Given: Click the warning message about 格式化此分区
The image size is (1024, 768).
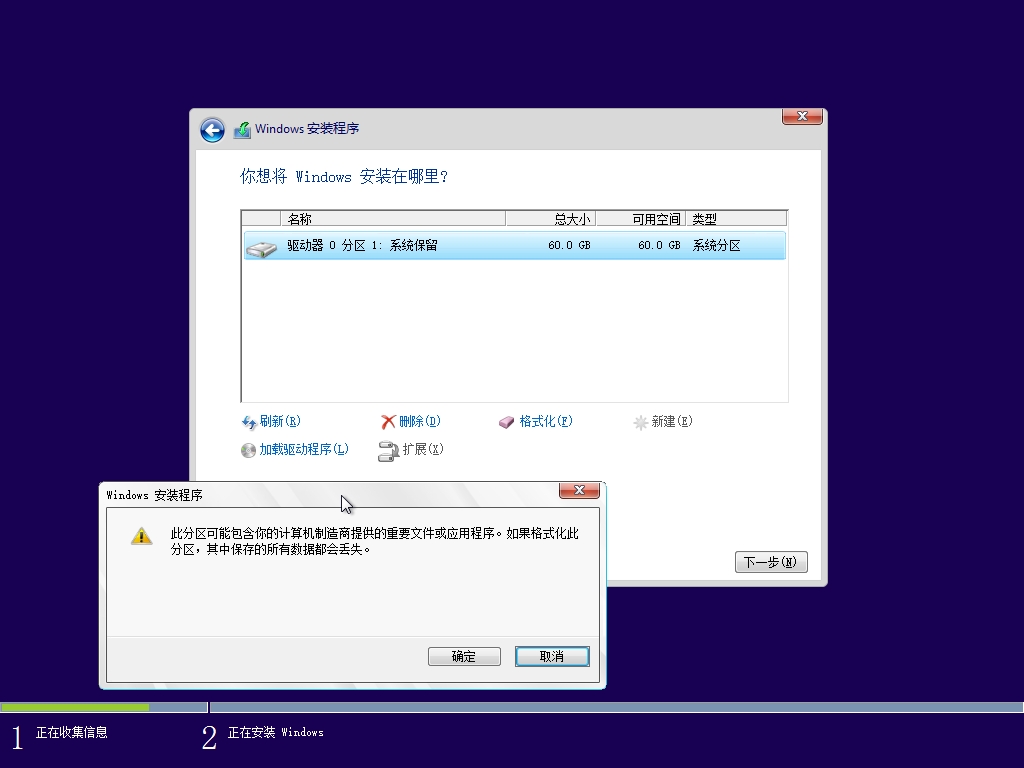Looking at the screenshot, I should click(x=375, y=541).
